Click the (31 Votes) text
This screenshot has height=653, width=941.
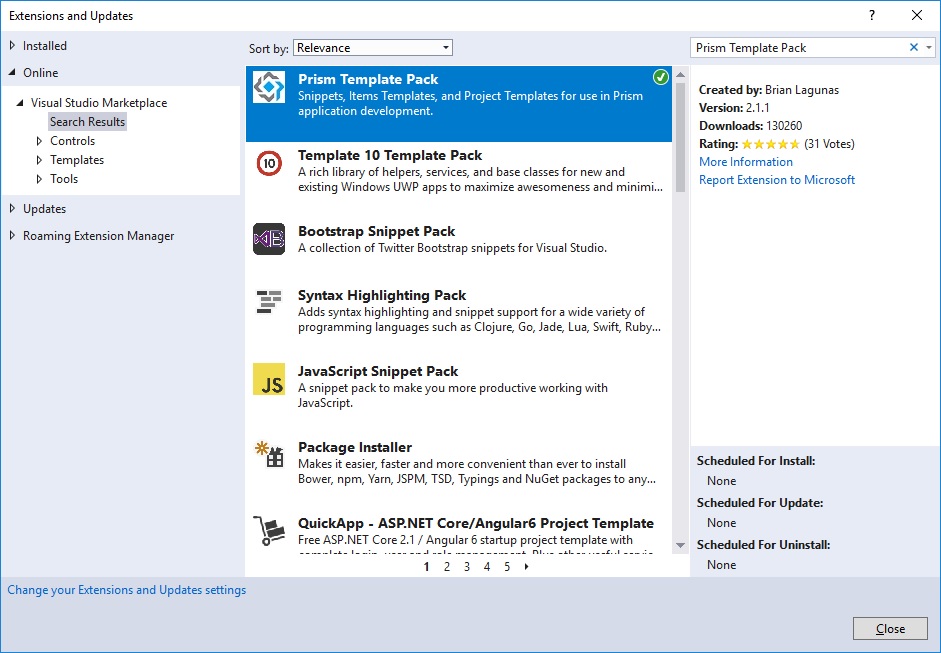coord(829,144)
